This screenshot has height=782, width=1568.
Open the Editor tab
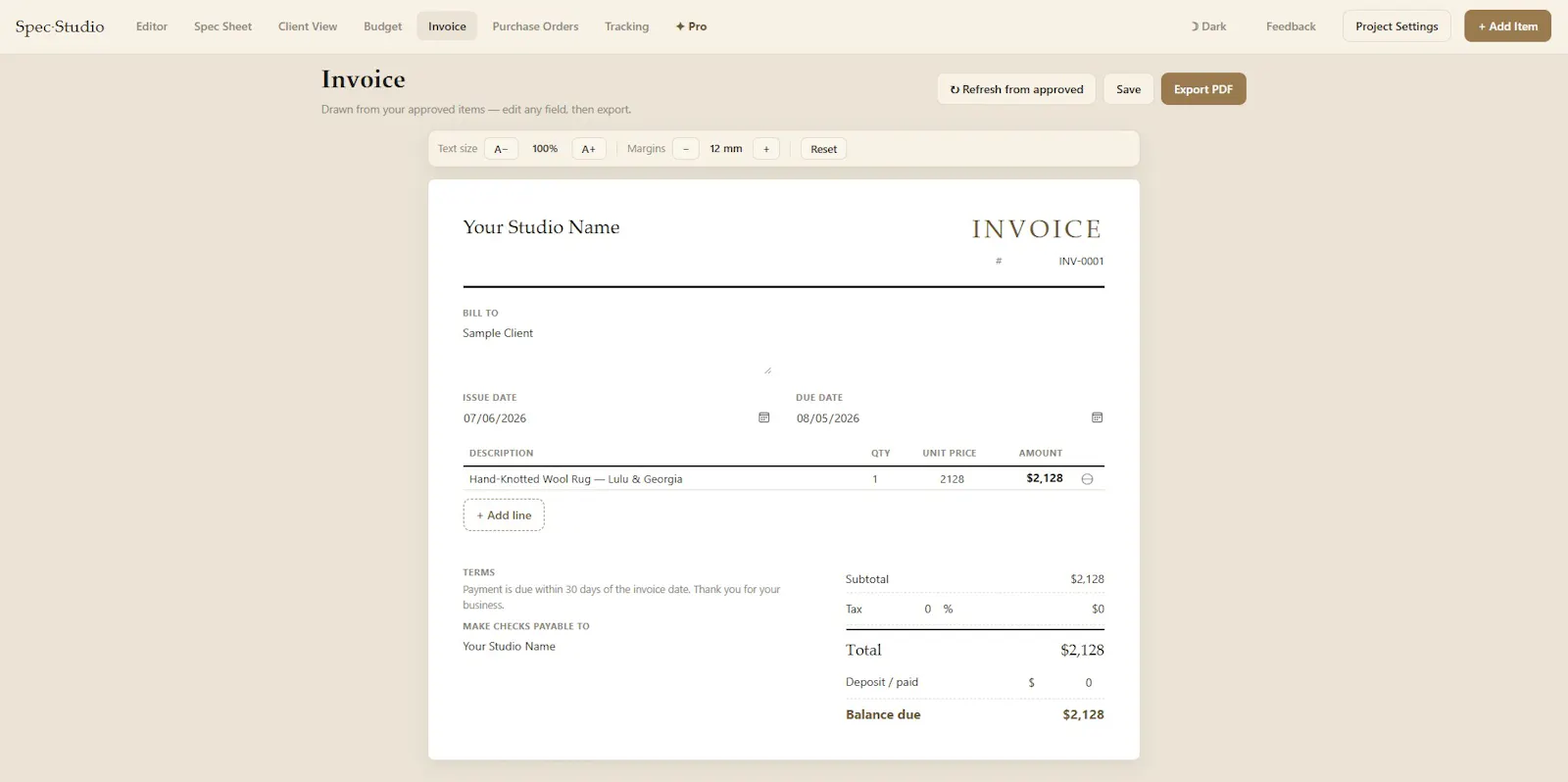click(x=152, y=26)
